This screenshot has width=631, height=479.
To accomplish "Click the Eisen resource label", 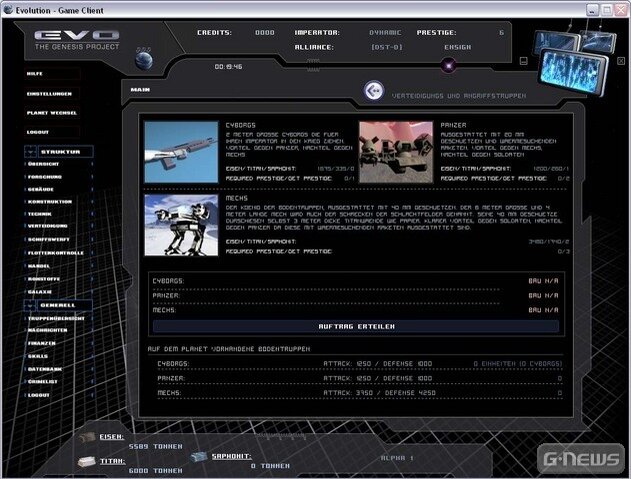I will coord(111,437).
